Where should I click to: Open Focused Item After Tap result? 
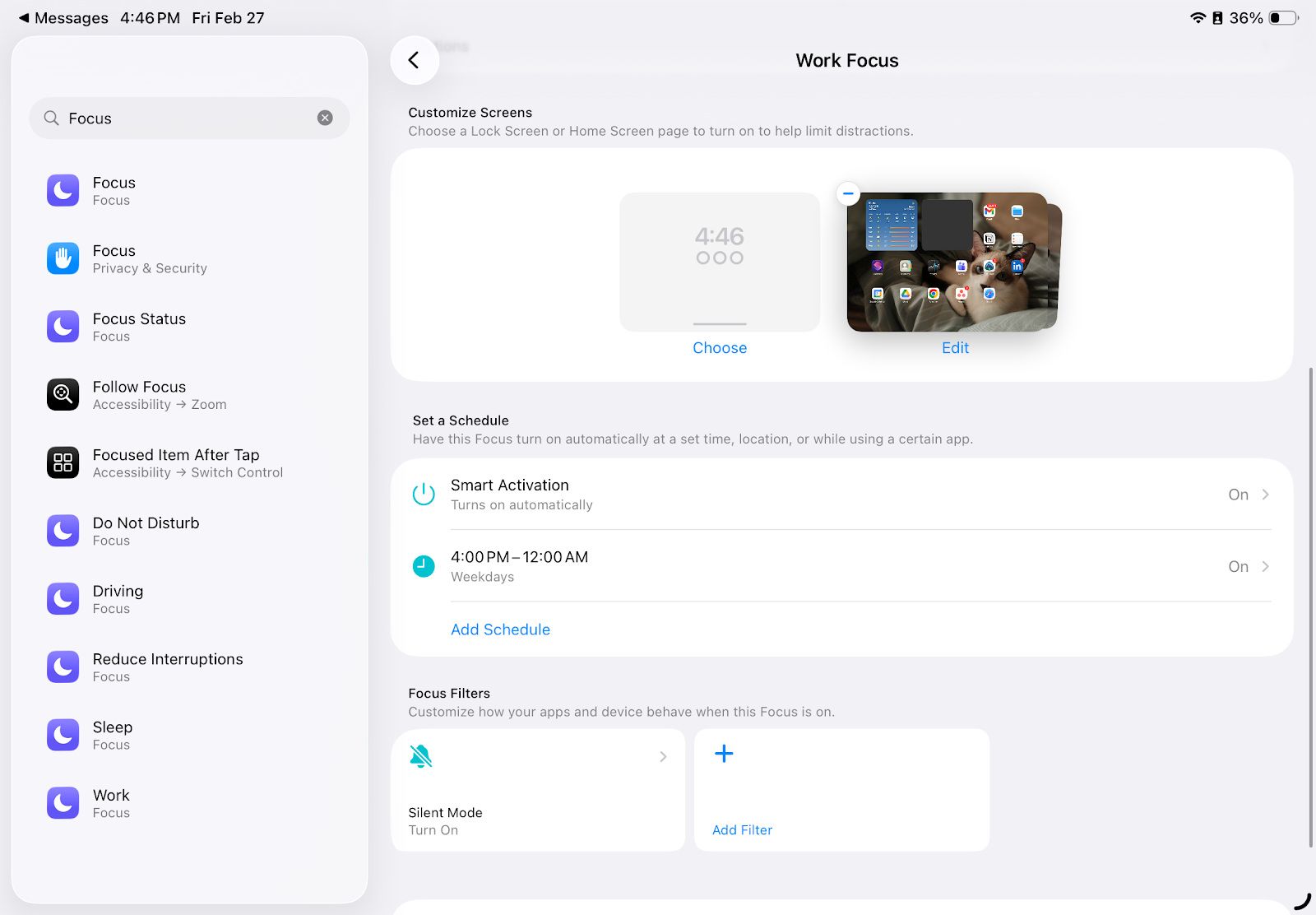point(175,462)
